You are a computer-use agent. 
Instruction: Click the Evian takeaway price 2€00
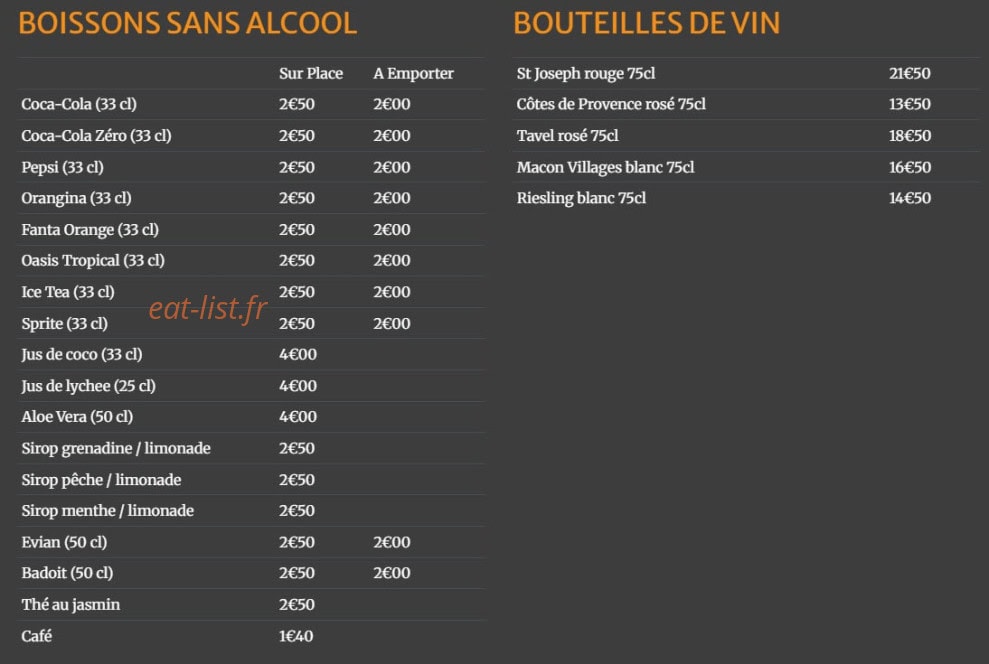(392, 542)
